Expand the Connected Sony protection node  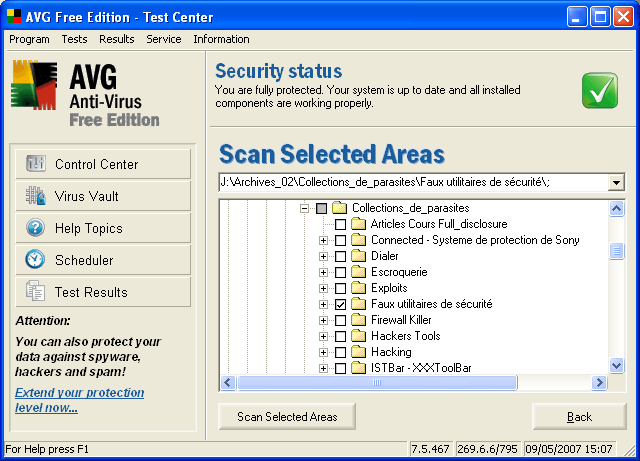(x=323, y=240)
